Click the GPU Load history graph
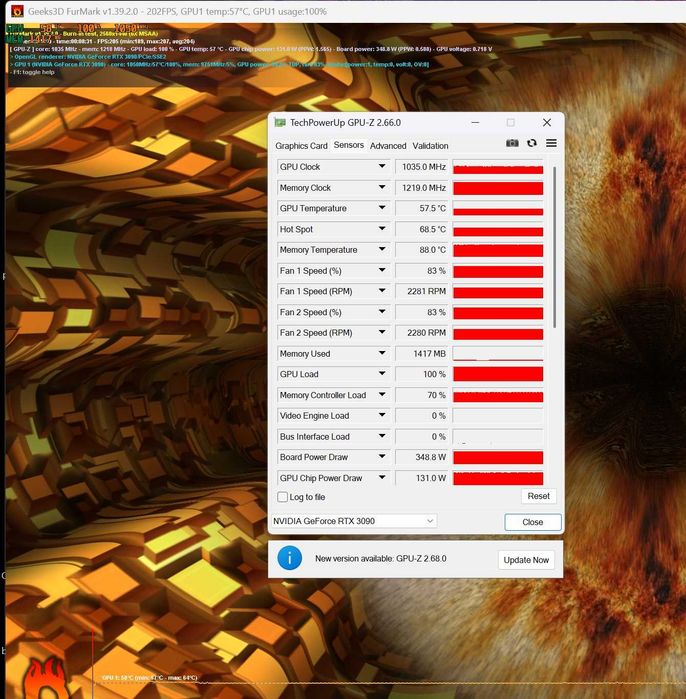Viewport: 686px width, 699px height. click(x=498, y=374)
